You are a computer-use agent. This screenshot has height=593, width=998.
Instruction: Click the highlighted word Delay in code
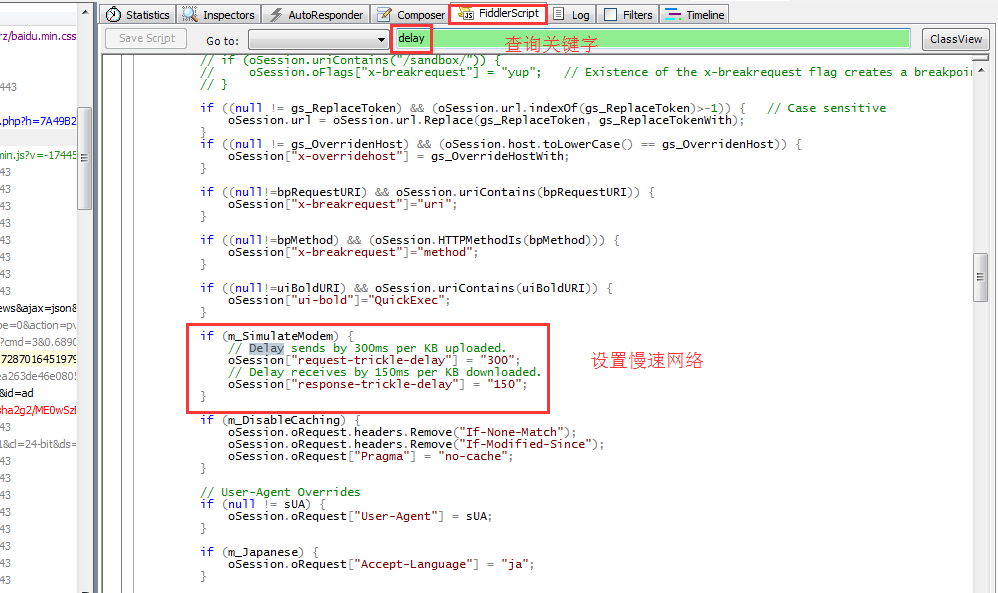266,348
